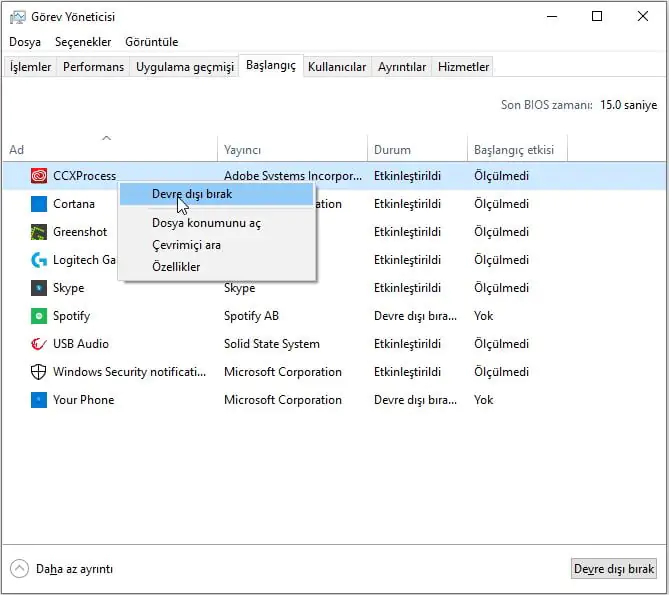Open the Görüntüle menu
The image size is (669, 595).
[x=151, y=42]
